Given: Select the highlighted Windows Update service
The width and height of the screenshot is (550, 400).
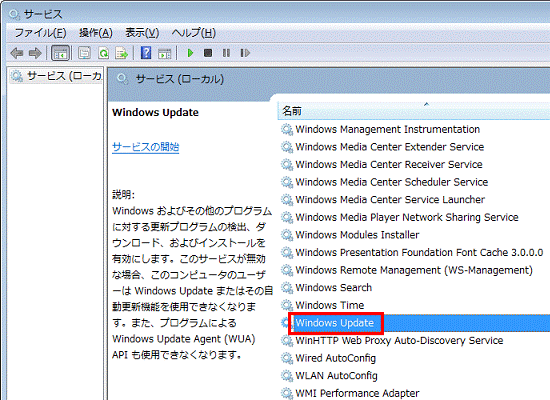Looking at the screenshot, I should 415,323.
